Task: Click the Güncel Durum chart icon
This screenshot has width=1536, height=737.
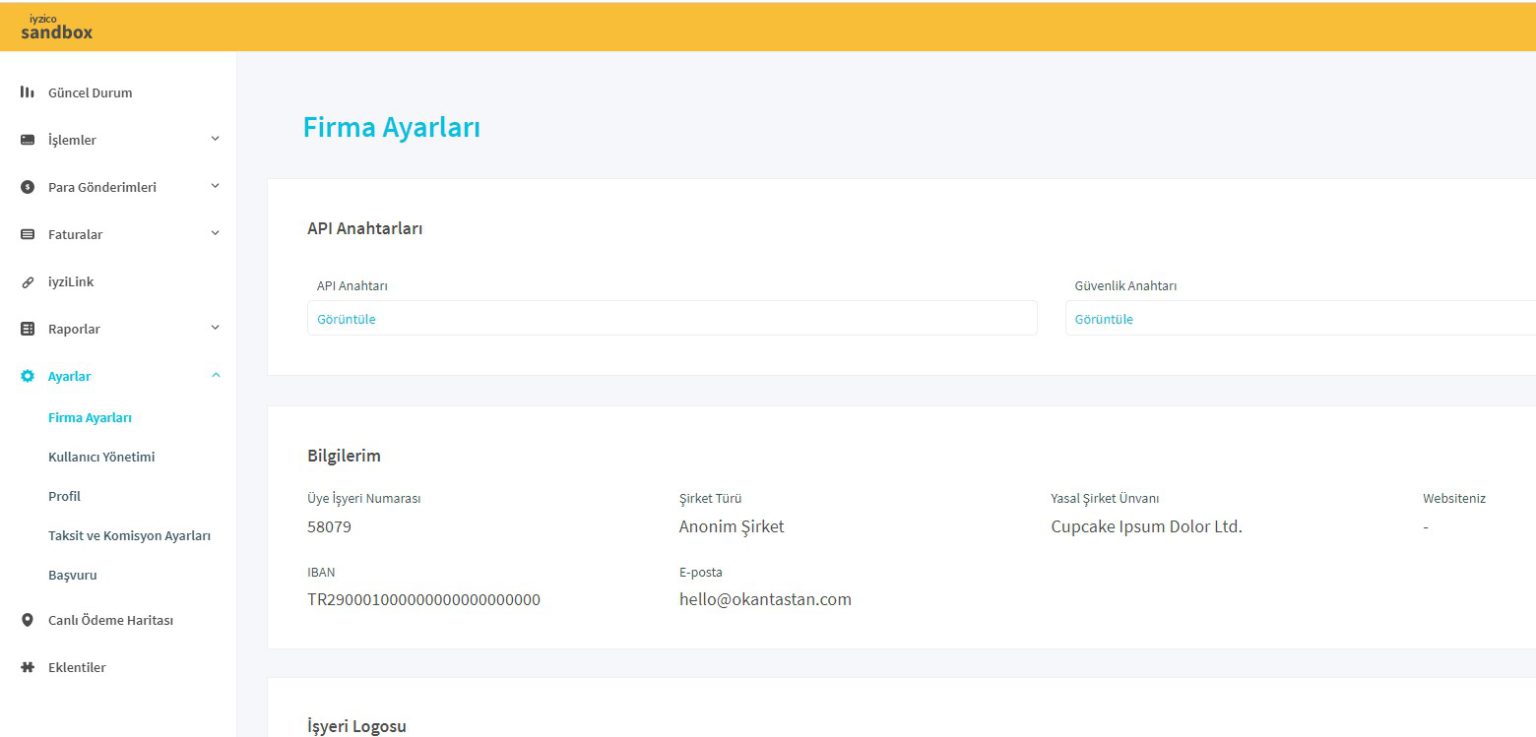Action: 27,92
